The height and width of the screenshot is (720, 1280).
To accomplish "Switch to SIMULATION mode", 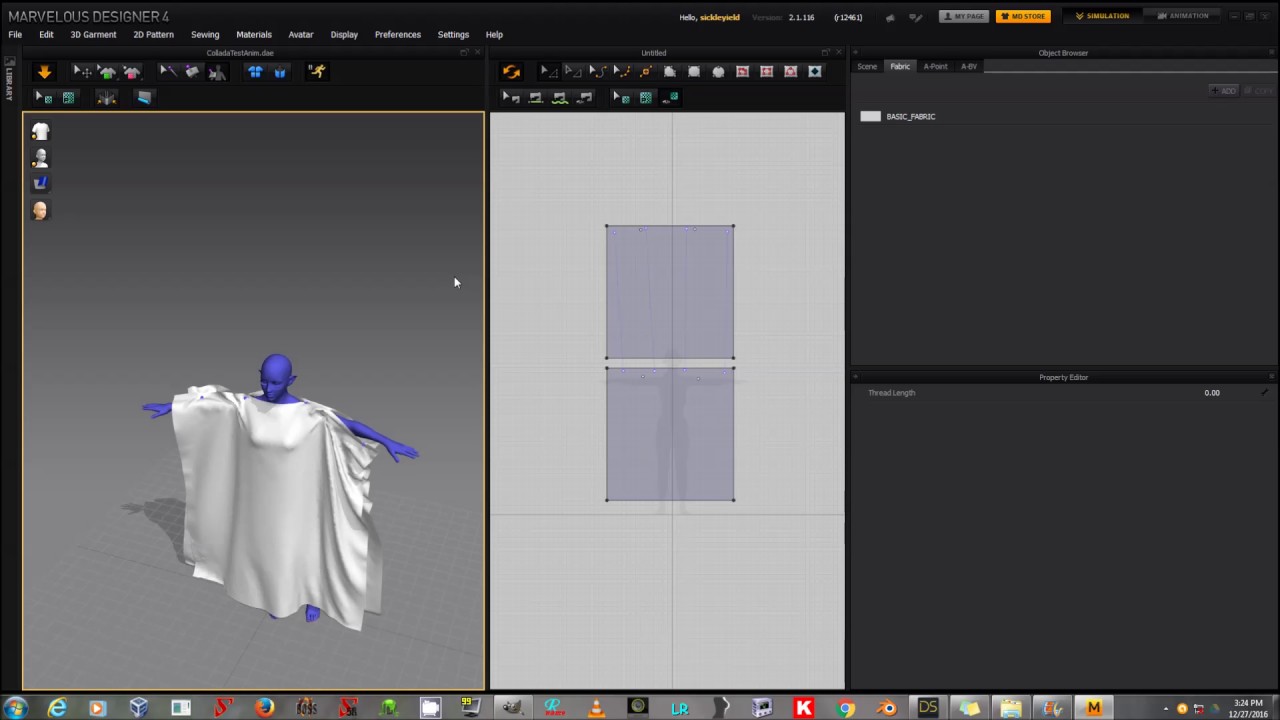I will 1102,16.
